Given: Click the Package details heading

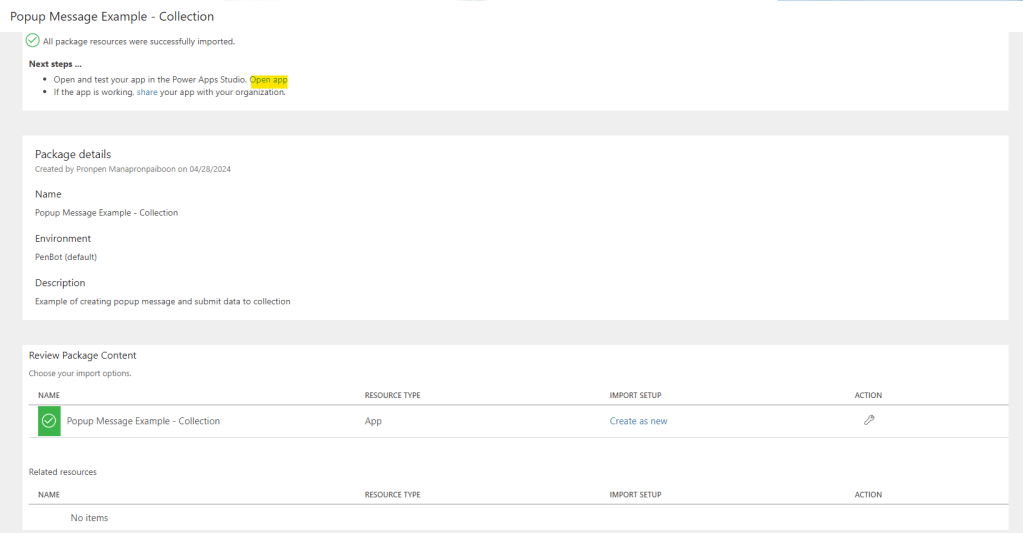Looking at the screenshot, I should tap(73, 154).
